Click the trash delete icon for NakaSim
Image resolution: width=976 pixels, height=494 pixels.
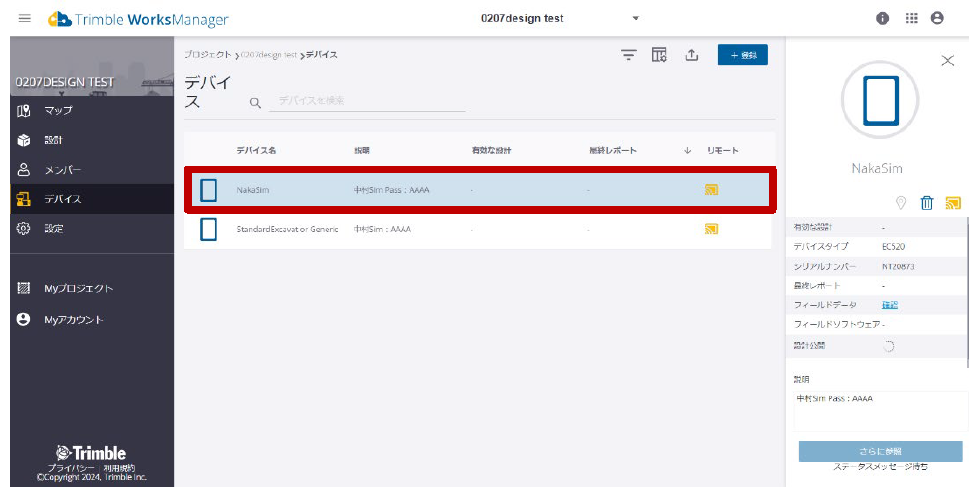point(927,203)
